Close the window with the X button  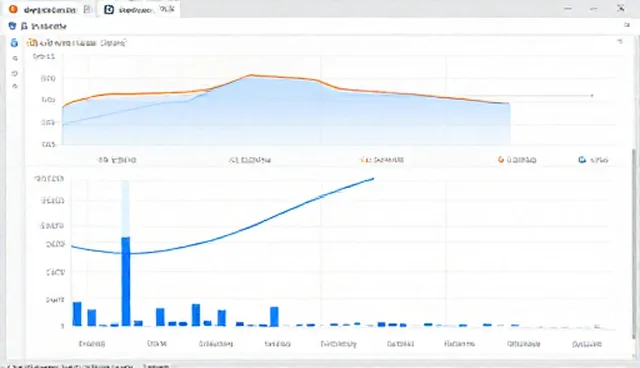click(621, 8)
